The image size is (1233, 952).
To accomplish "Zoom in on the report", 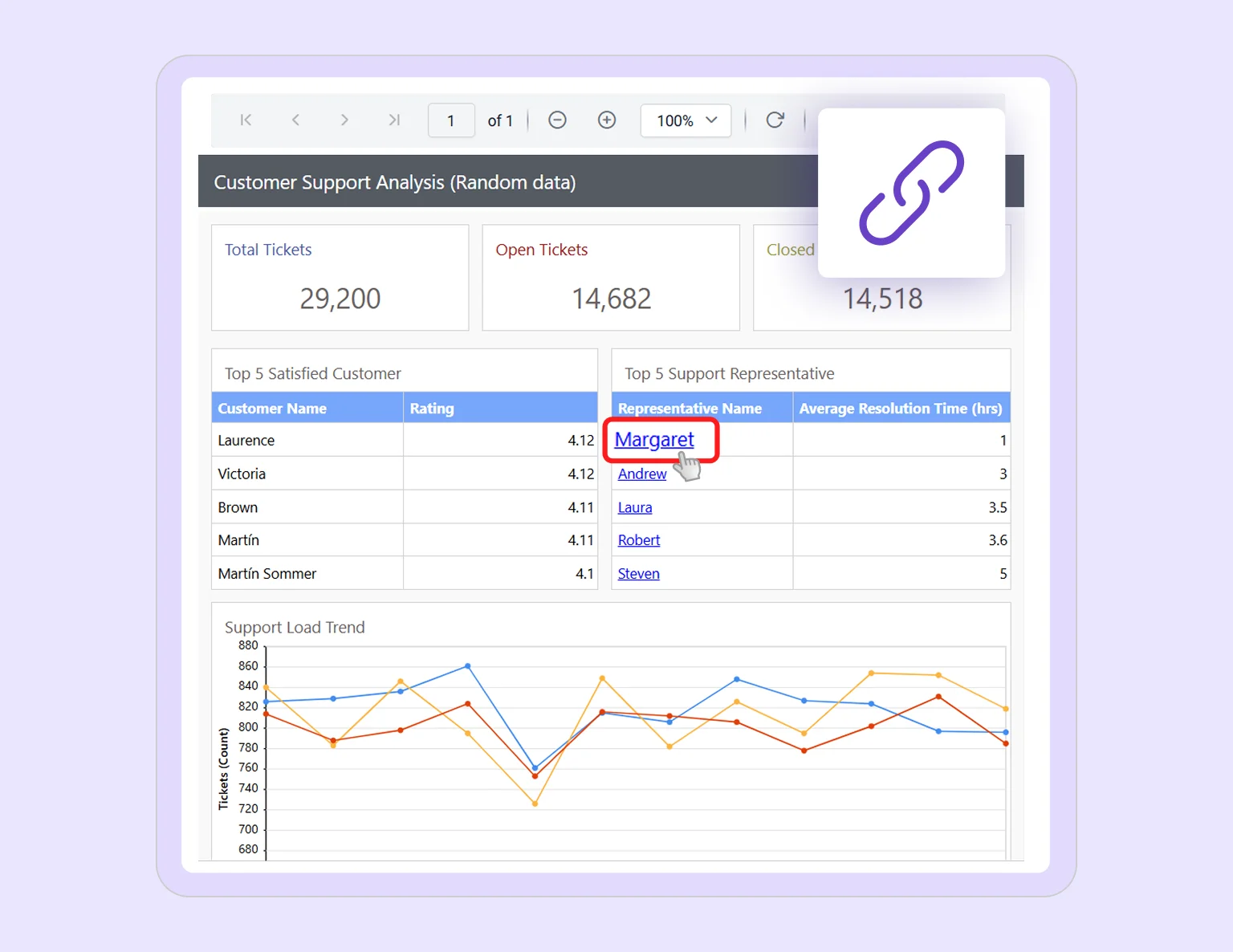I will 607,120.
